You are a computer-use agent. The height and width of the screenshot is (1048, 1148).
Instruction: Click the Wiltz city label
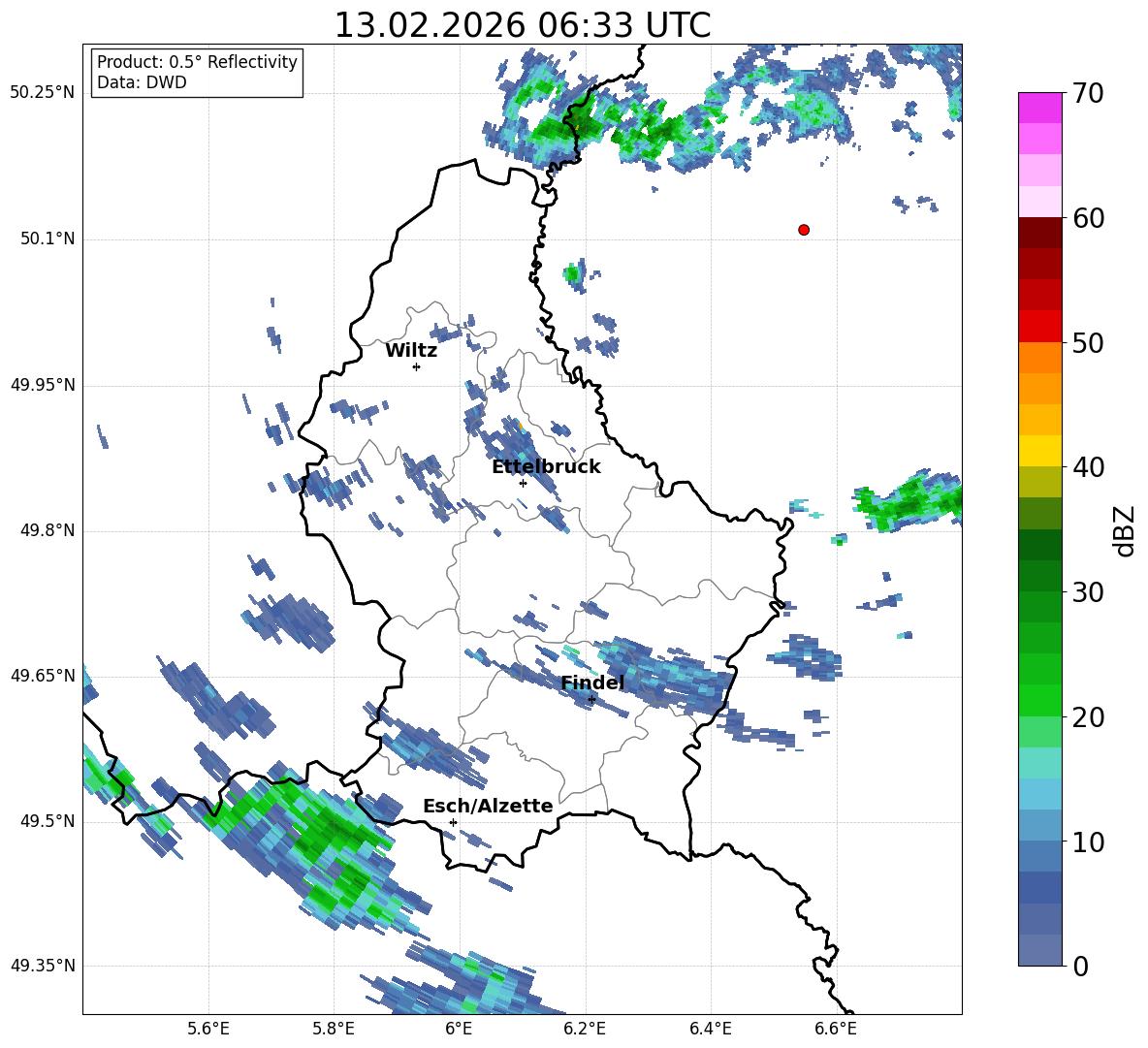(x=411, y=351)
